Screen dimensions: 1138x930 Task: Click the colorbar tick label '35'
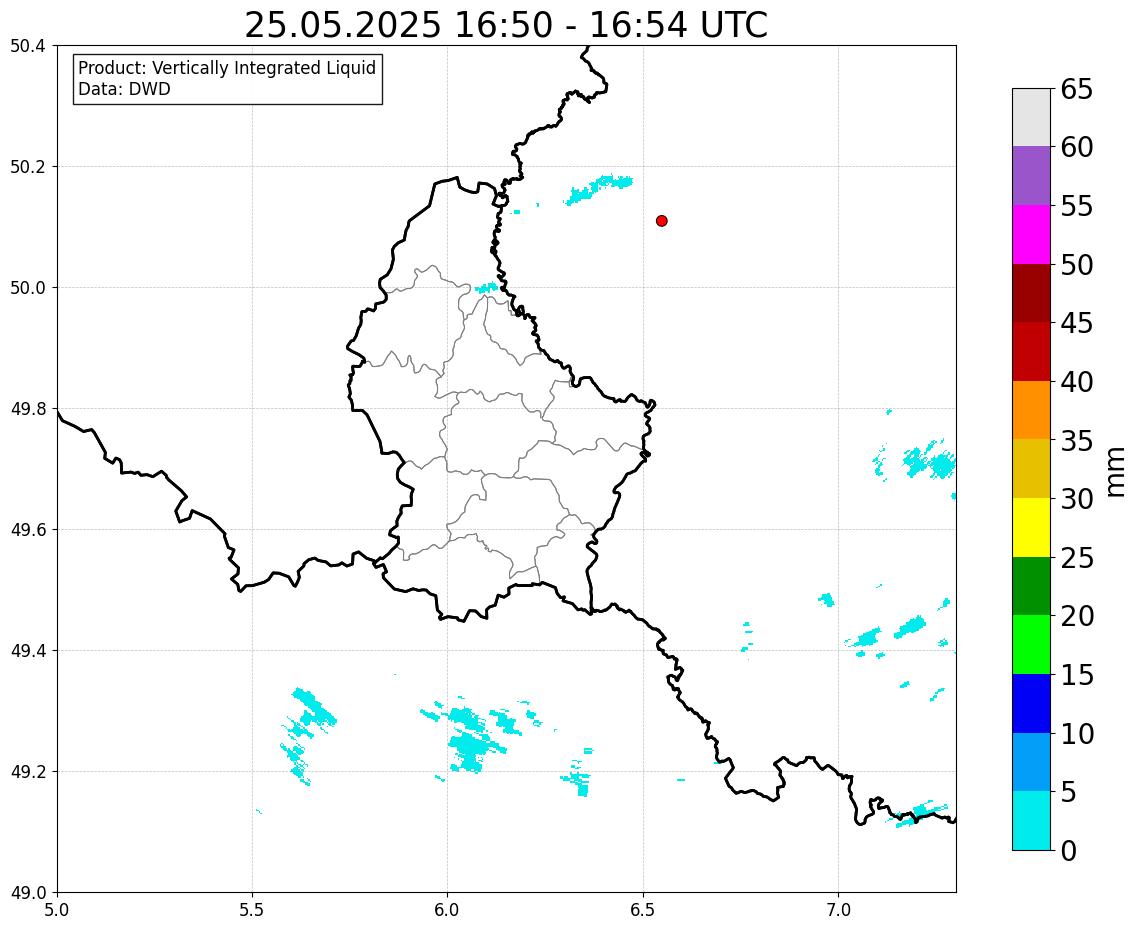pos(1077,441)
